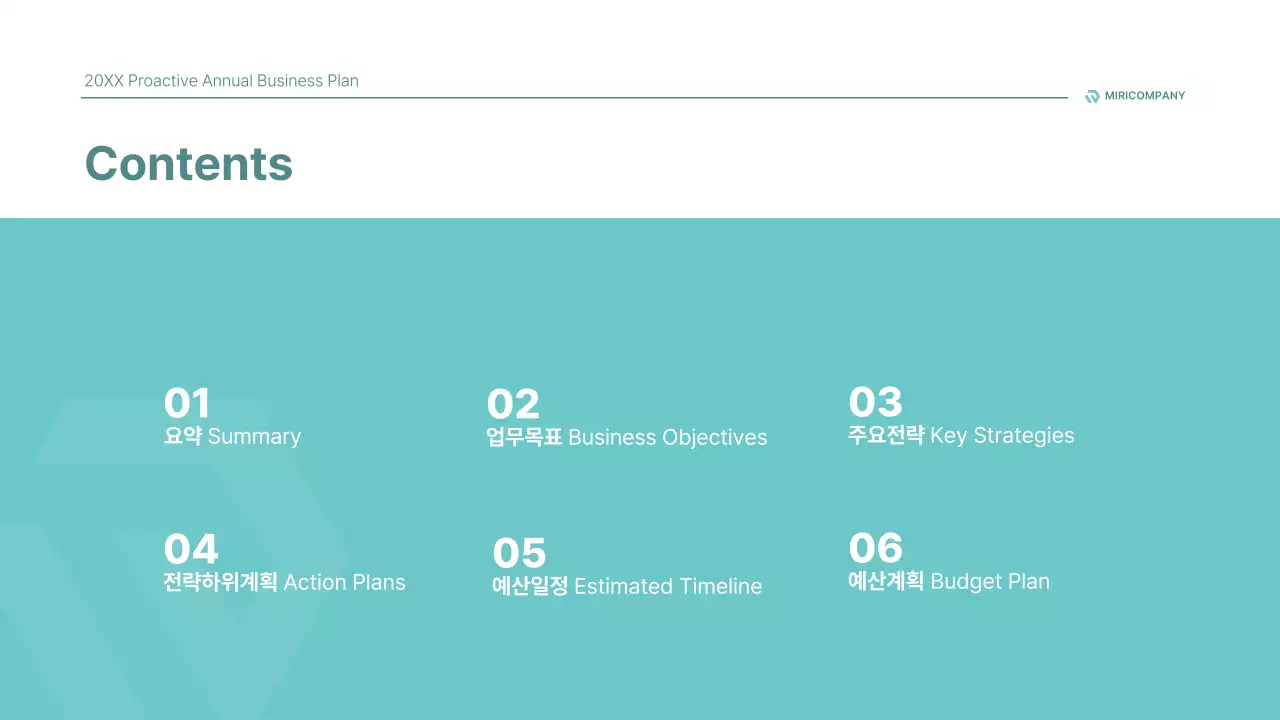This screenshot has height=720, width=1280.
Task: Select the 'Key Strategies' entry
Action: tap(1001, 436)
